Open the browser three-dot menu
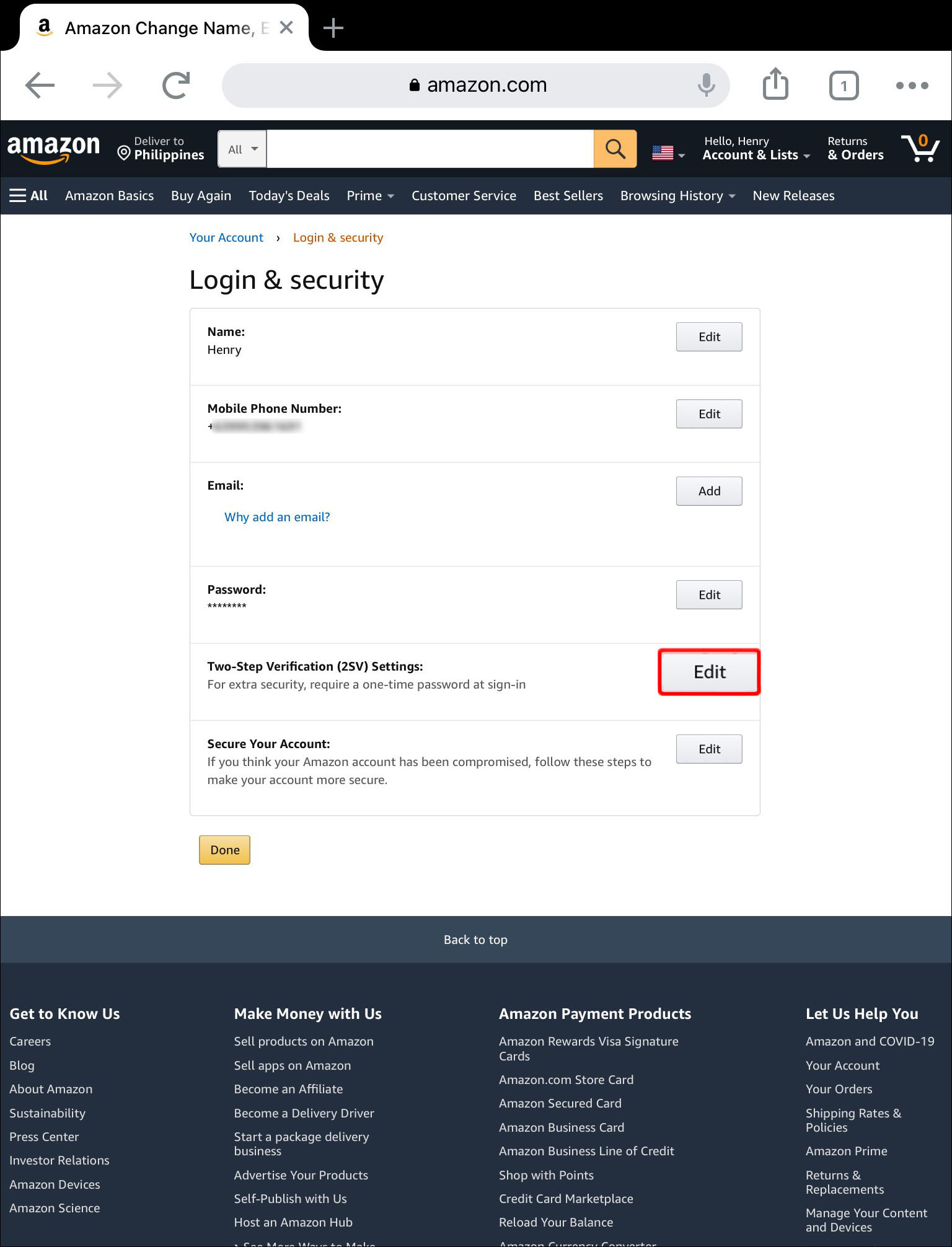The height and width of the screenshot is (1247, 952). (x=912, y=86)
